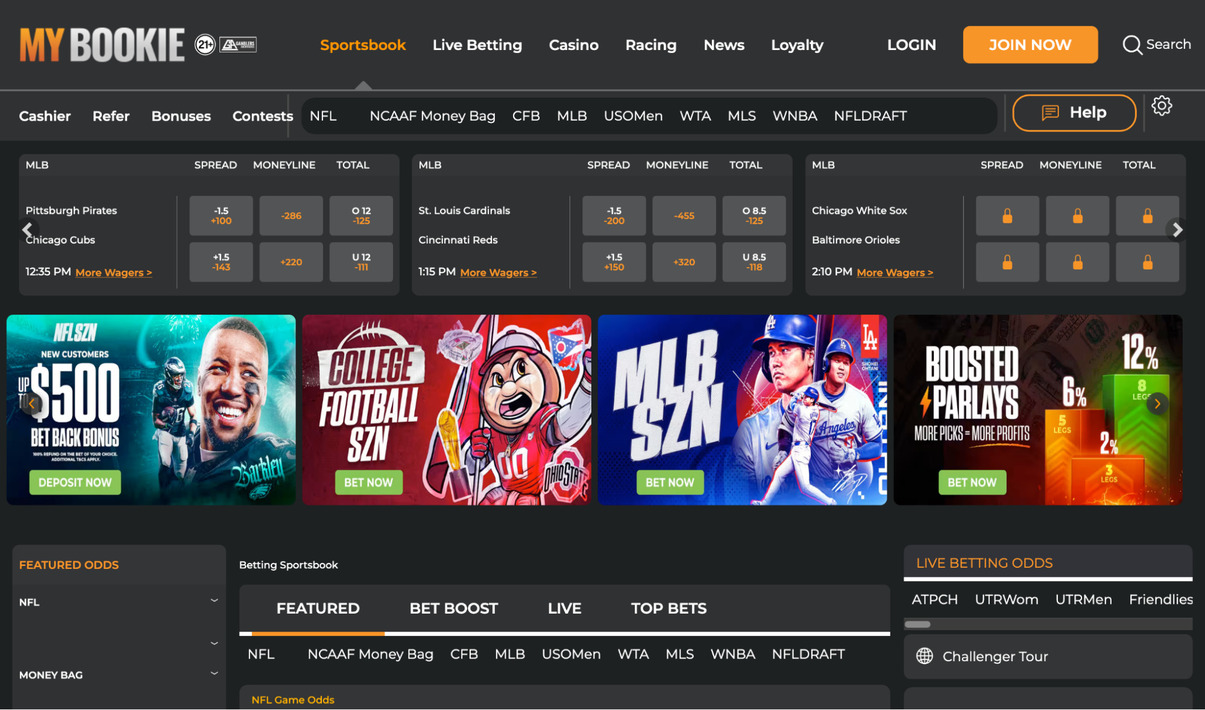Open search via magnifier icon
The image size is (1205, 710).
(1132, 45)
